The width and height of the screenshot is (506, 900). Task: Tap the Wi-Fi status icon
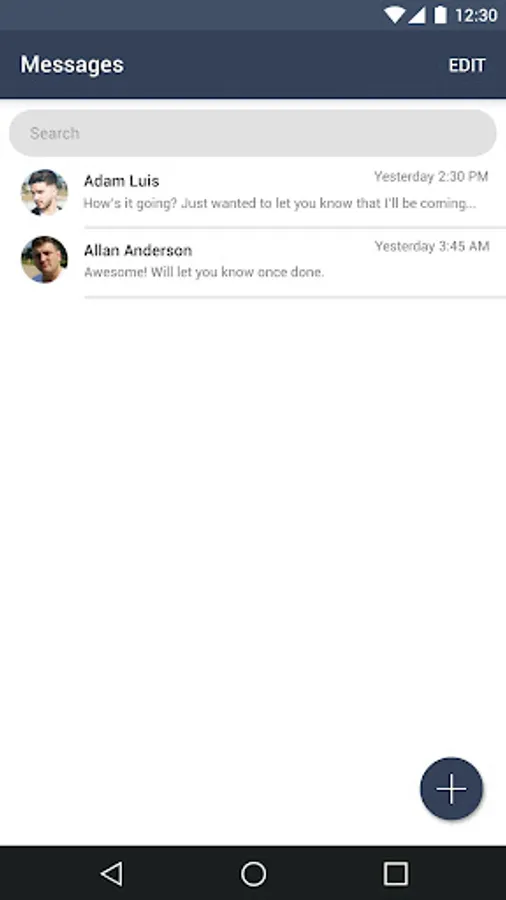click(x=394, y=15)
